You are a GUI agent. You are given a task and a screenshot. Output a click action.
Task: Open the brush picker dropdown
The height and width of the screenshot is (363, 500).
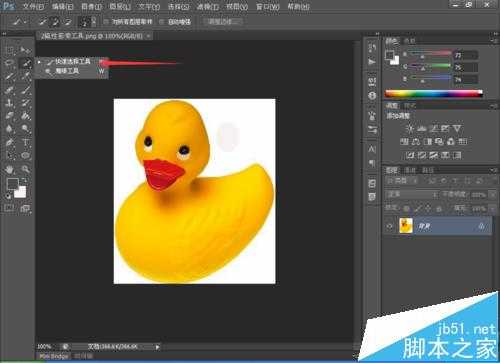coord(94,22)
